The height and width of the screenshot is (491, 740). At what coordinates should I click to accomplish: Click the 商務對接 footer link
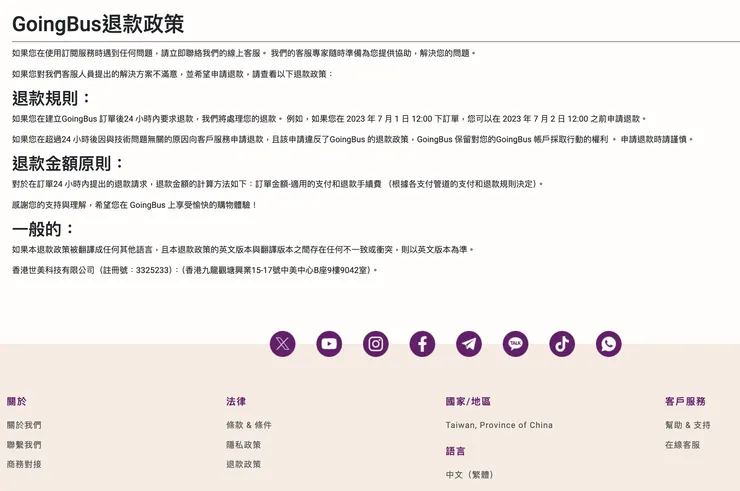click(24, 464)
